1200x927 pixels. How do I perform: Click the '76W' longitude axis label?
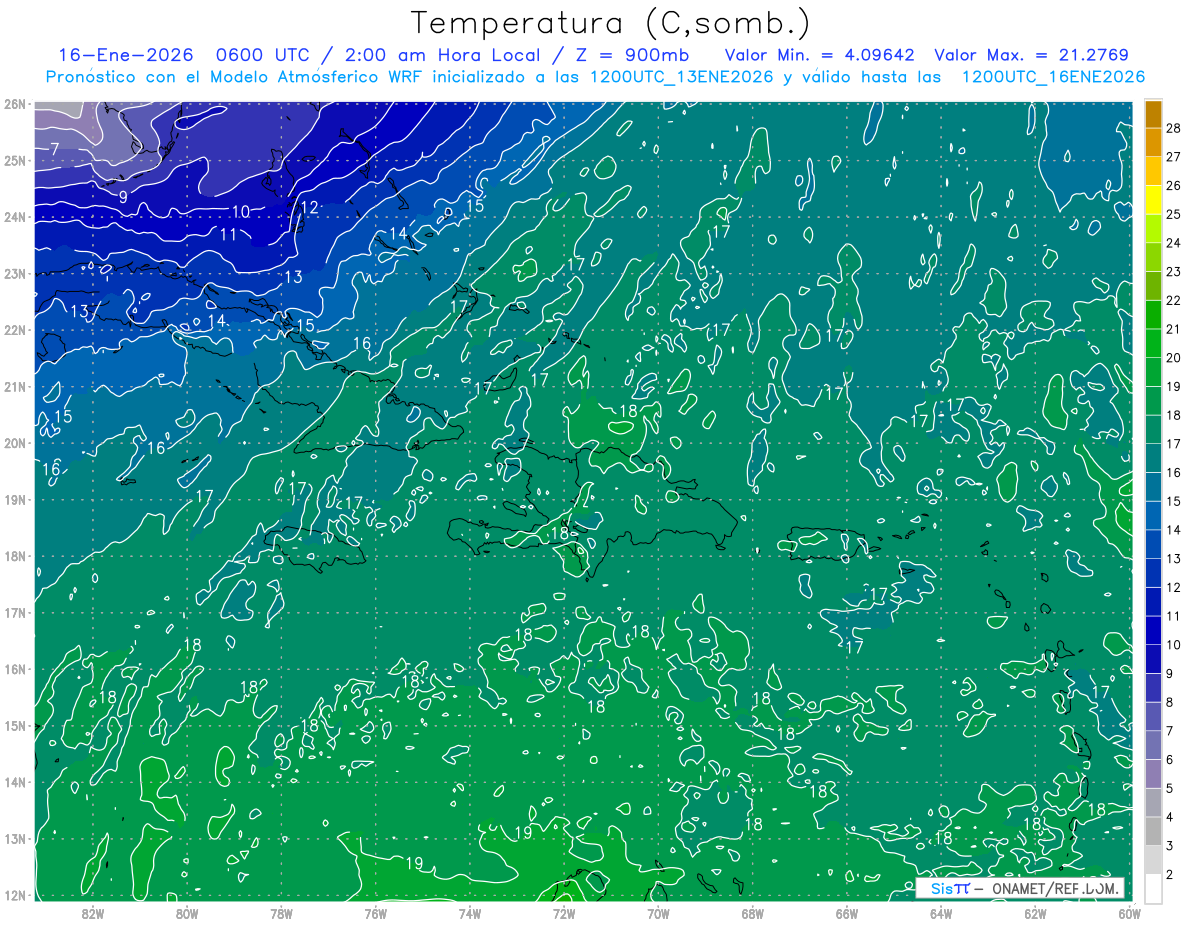[376, 913]
